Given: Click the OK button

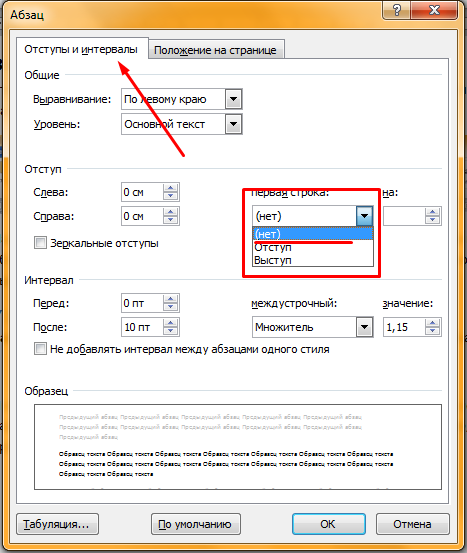Looking at the screenshot, I should coord(328,524).
